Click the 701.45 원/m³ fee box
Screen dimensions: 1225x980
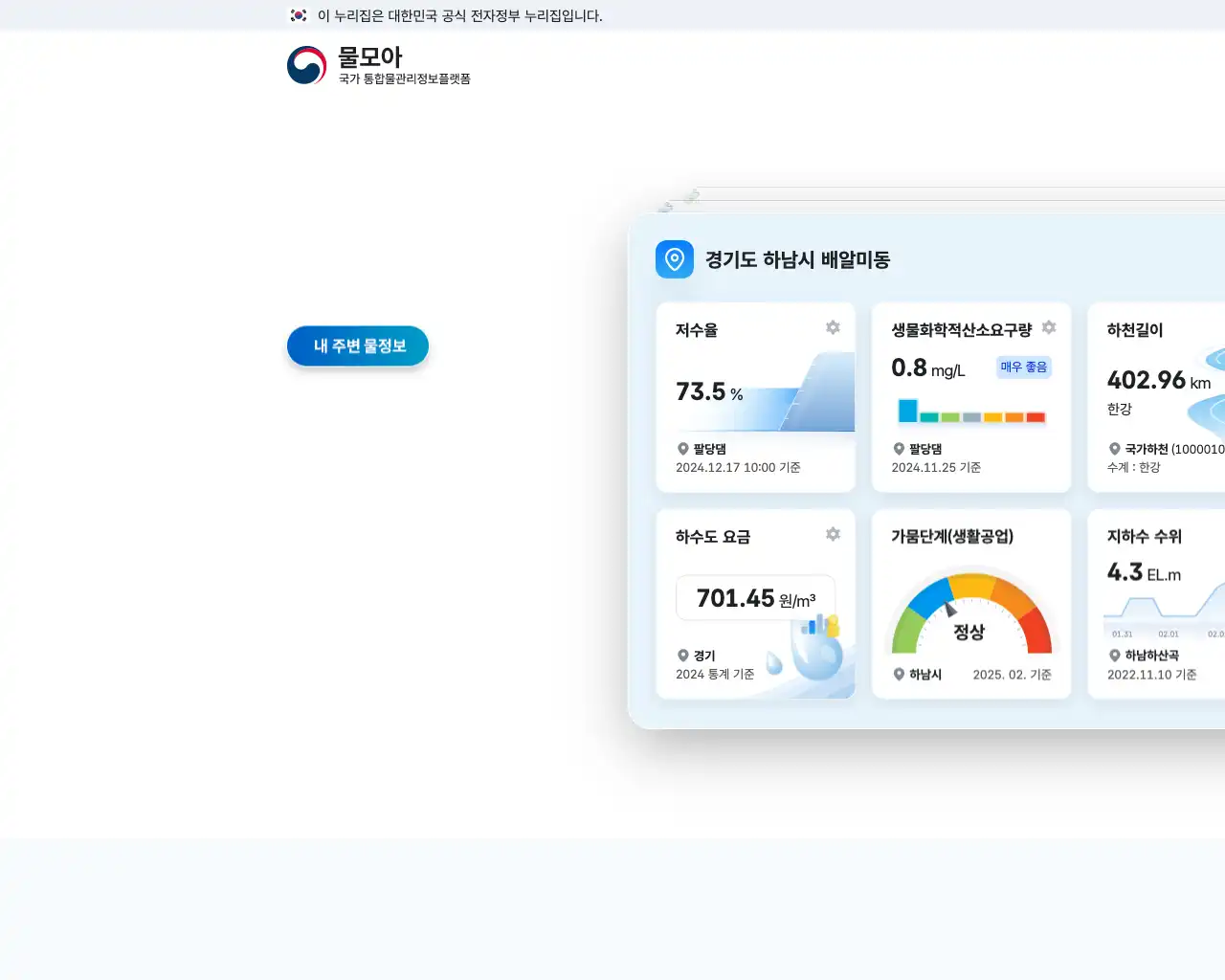(756, 598)
